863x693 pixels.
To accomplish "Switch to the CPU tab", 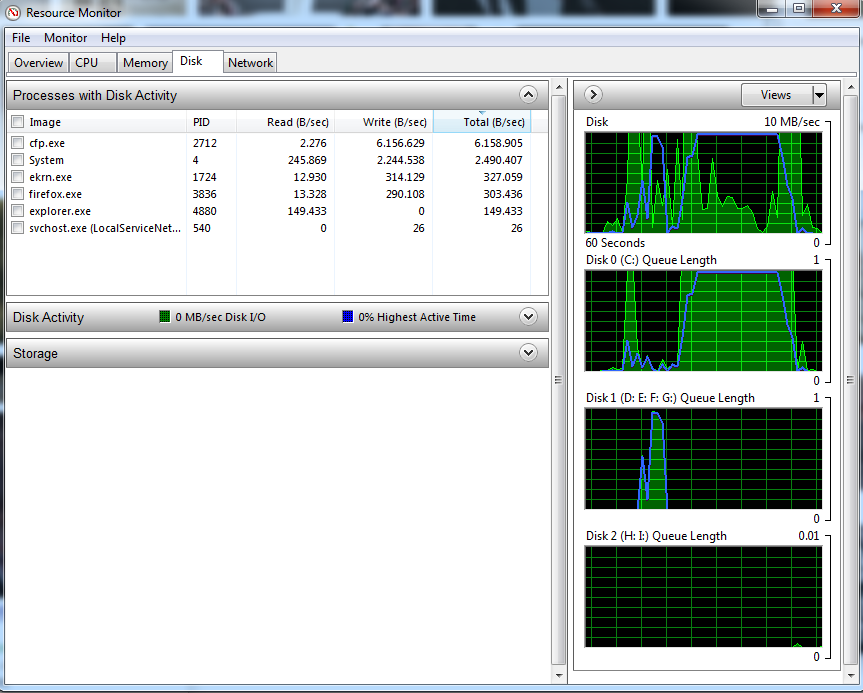I will tap(92, 63).
